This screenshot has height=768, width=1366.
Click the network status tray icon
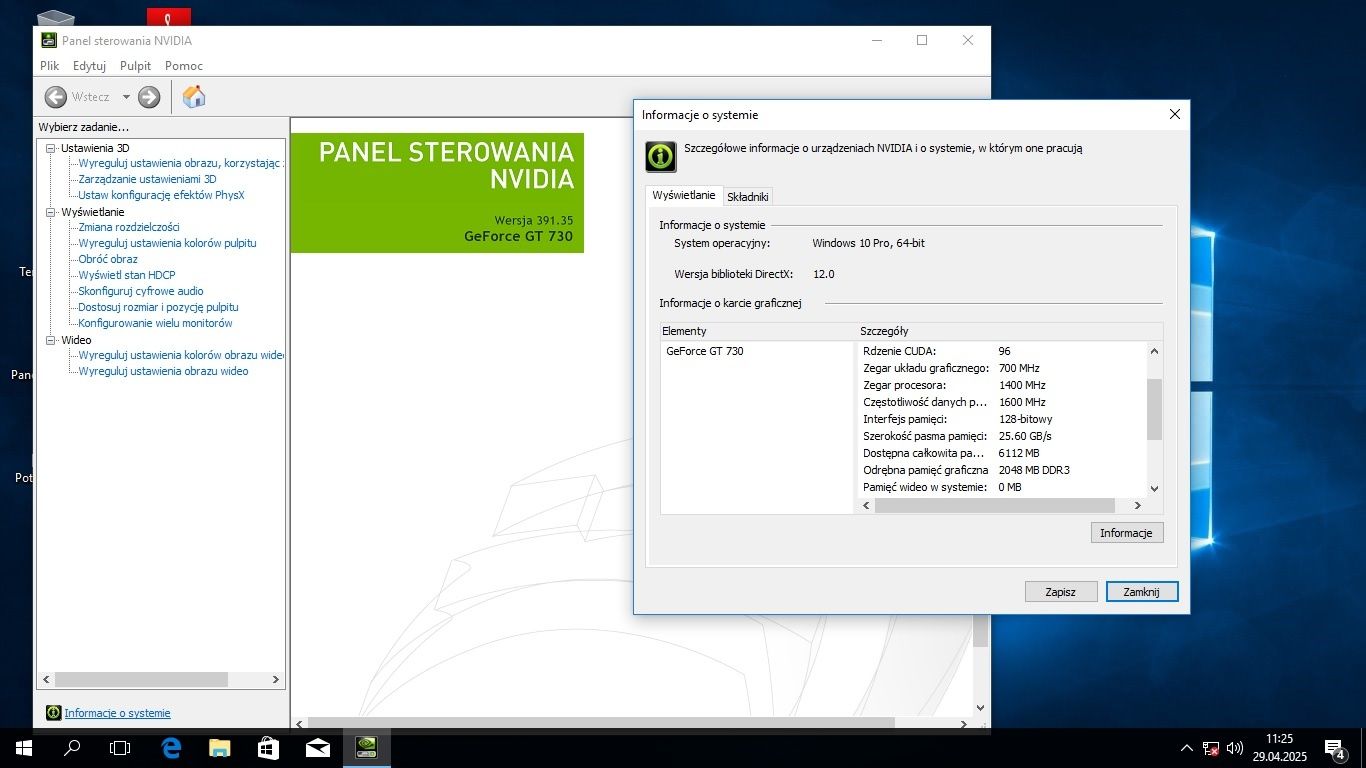point(1211,748)
